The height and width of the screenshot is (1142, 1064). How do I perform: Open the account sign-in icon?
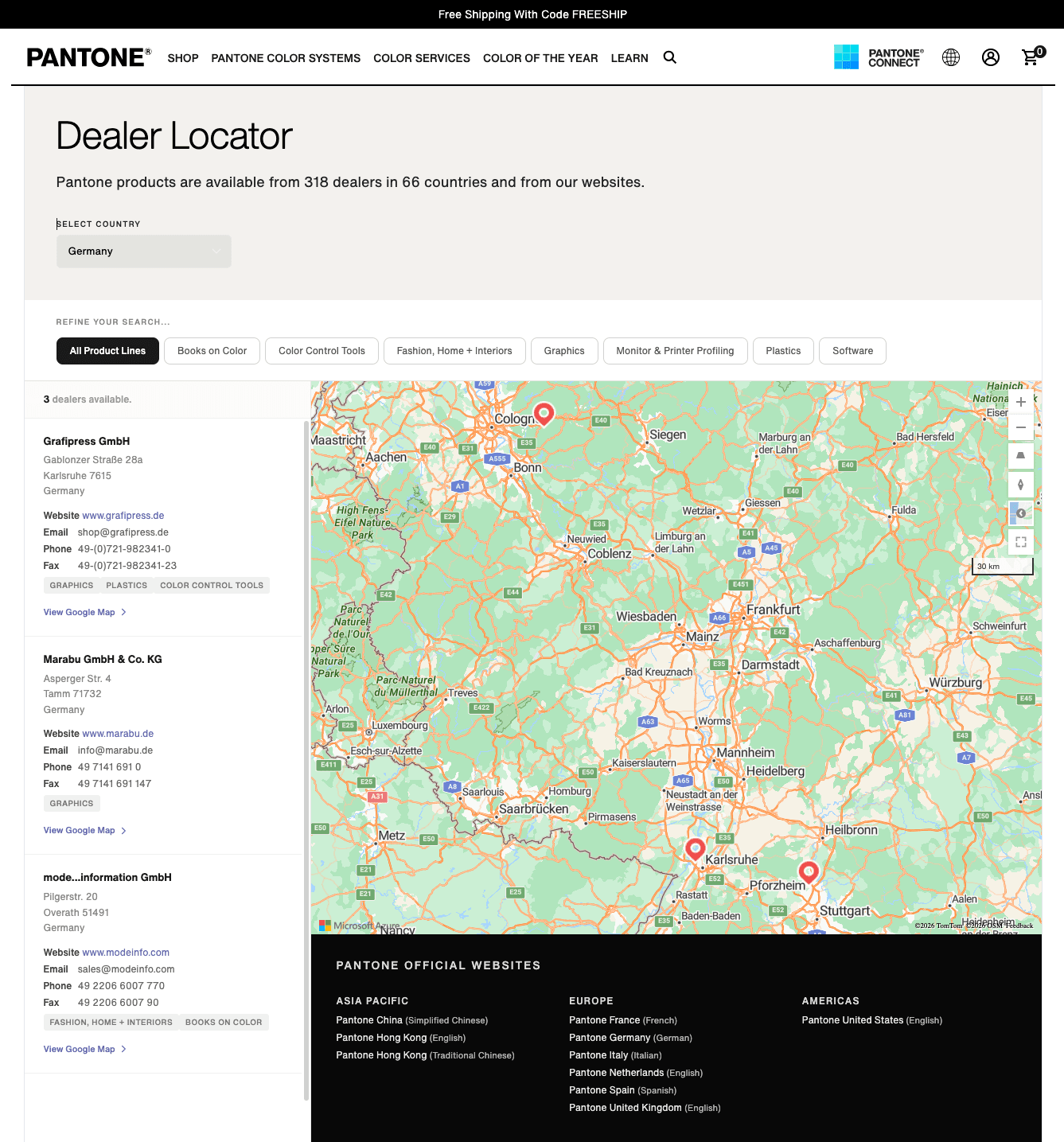coord(990,57)
